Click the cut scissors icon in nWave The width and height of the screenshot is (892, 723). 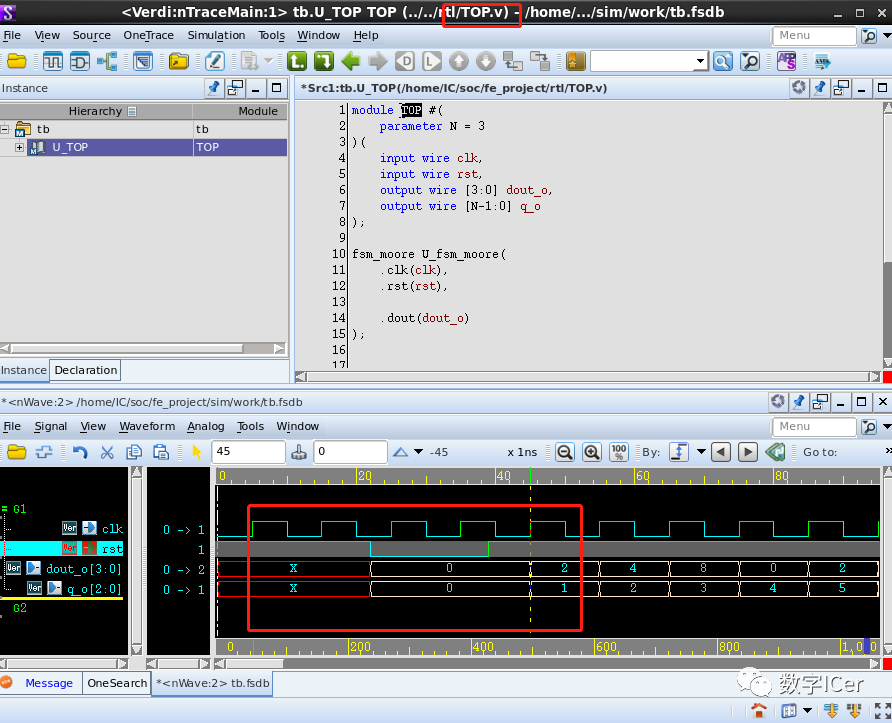pos(107,452)
